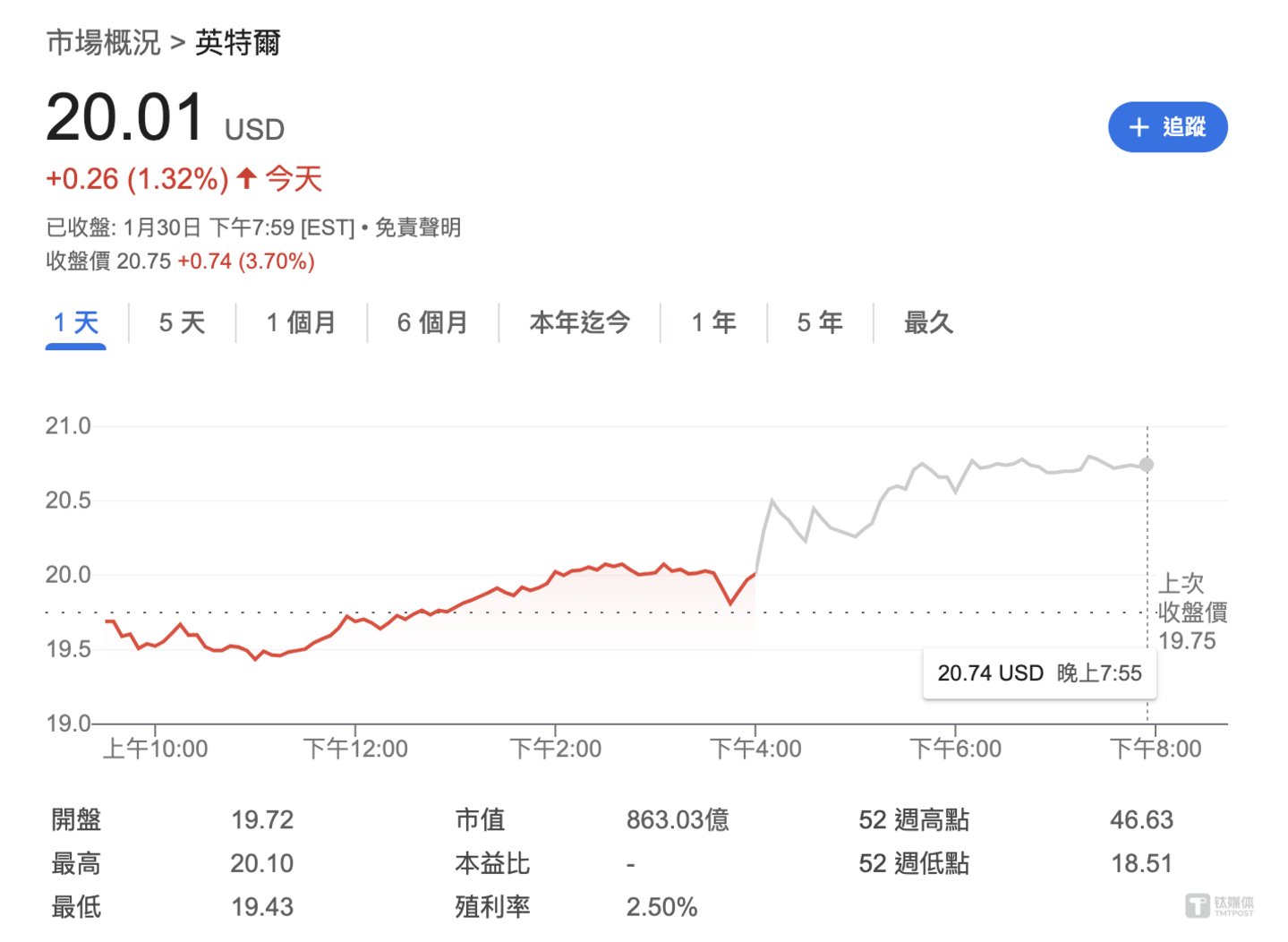
Task: Click the TMTPOST watermark logo
Action: [x=1219, y=905]
